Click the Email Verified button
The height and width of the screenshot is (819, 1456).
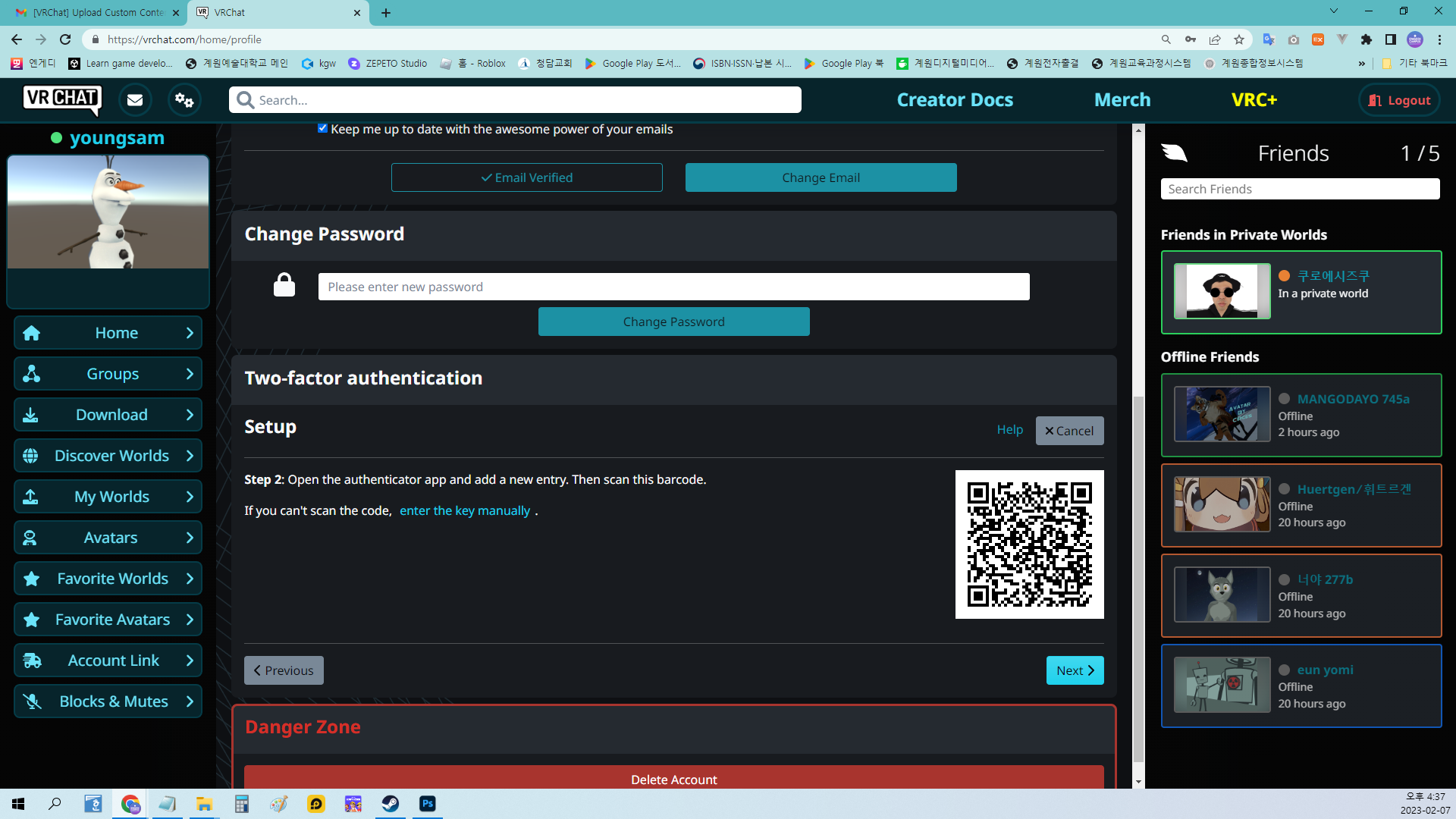pyautogui.click(x=526, y=177)
